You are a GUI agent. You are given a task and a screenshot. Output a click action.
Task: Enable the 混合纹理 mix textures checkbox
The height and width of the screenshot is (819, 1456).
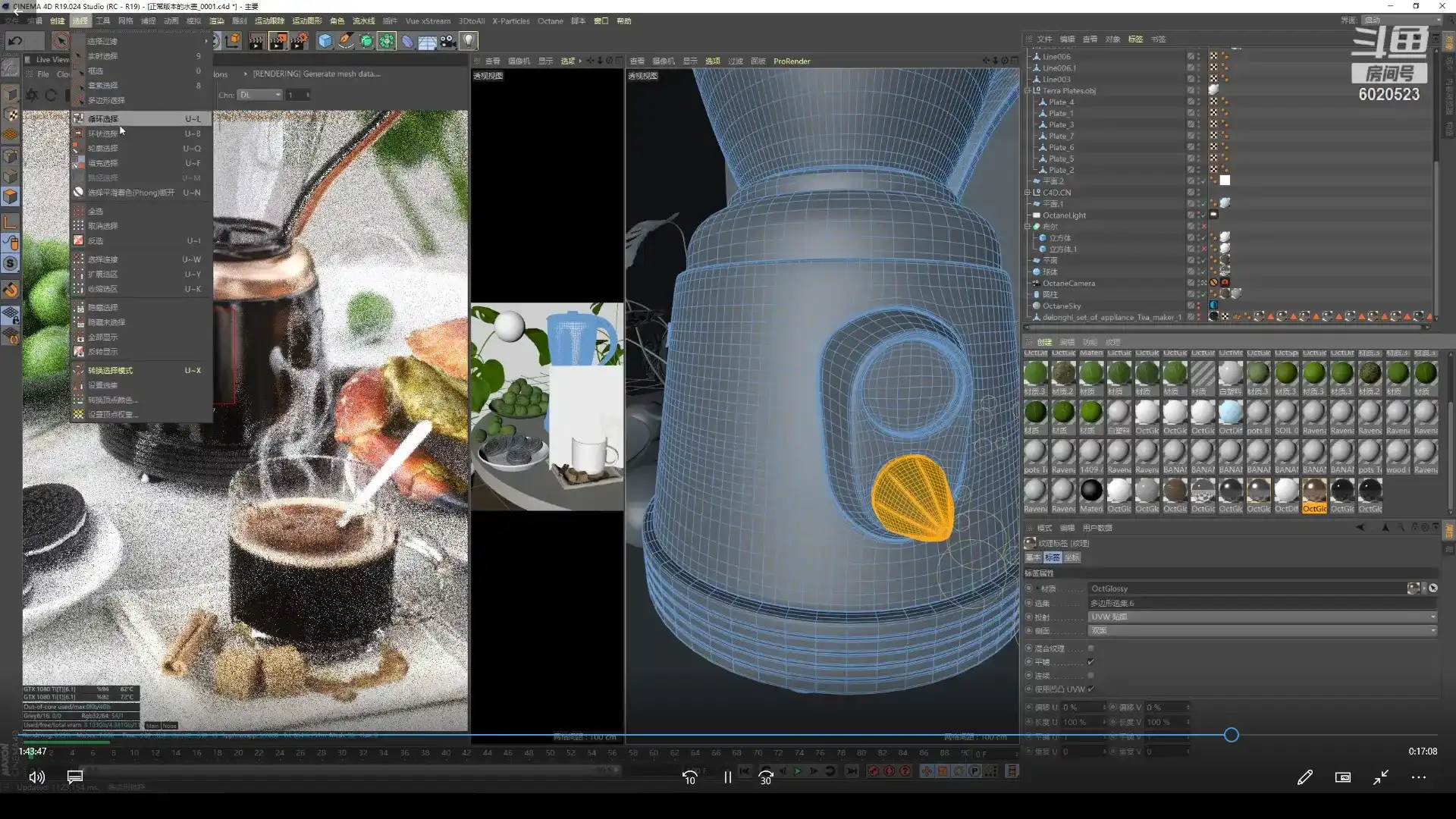point(1090,648)
